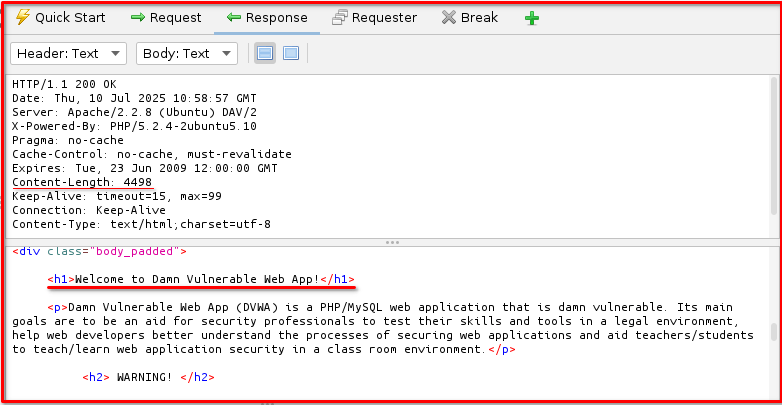Click the X-Powered-By PHP header line
782x405 pixels.
tap(134, 126)
